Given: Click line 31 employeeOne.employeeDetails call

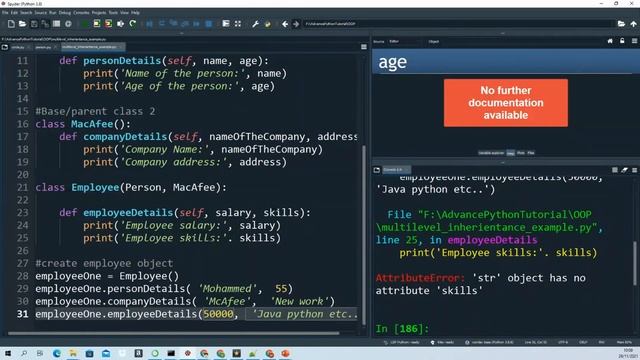Looking at the screenshot, I should tap(196, 314).
